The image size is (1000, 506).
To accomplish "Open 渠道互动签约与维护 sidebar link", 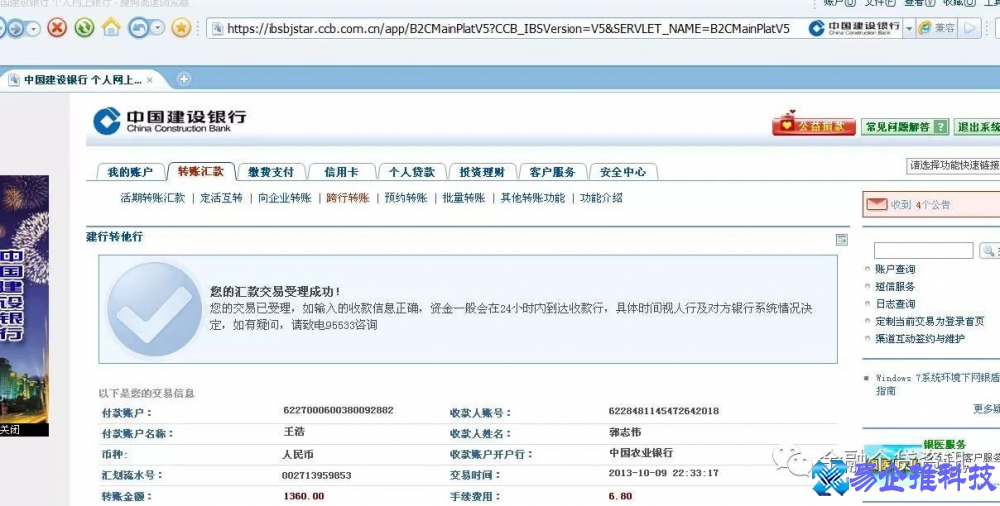I will click(x=919, y=338).
